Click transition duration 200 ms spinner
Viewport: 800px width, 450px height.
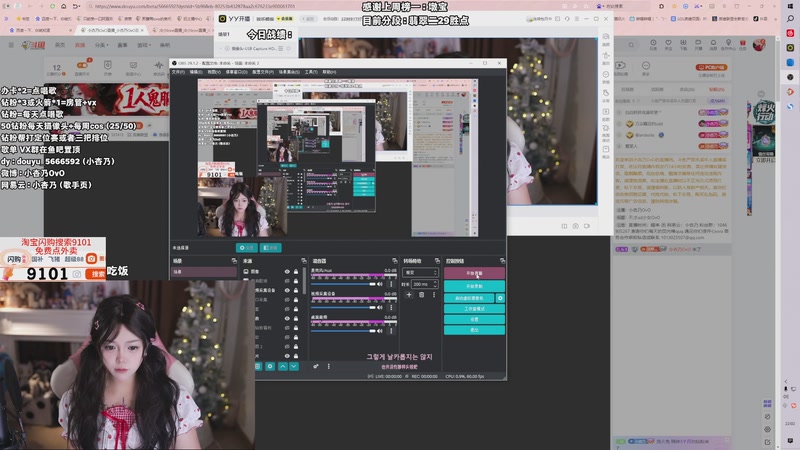pyautogui.click(x=425, y=284)
